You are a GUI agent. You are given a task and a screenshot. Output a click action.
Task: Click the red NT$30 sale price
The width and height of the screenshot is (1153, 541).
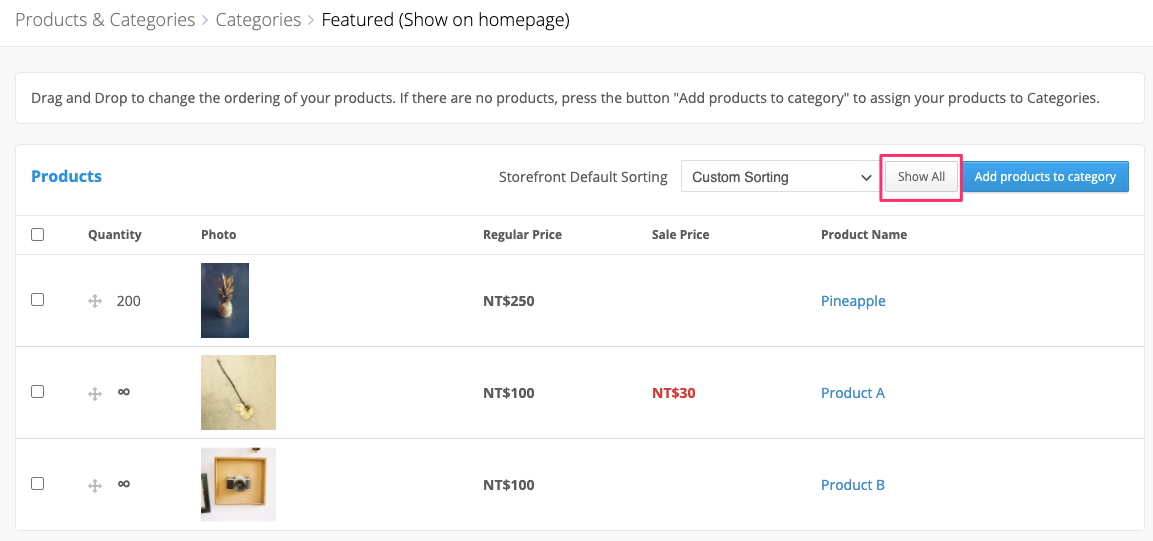tap(674, 393)
